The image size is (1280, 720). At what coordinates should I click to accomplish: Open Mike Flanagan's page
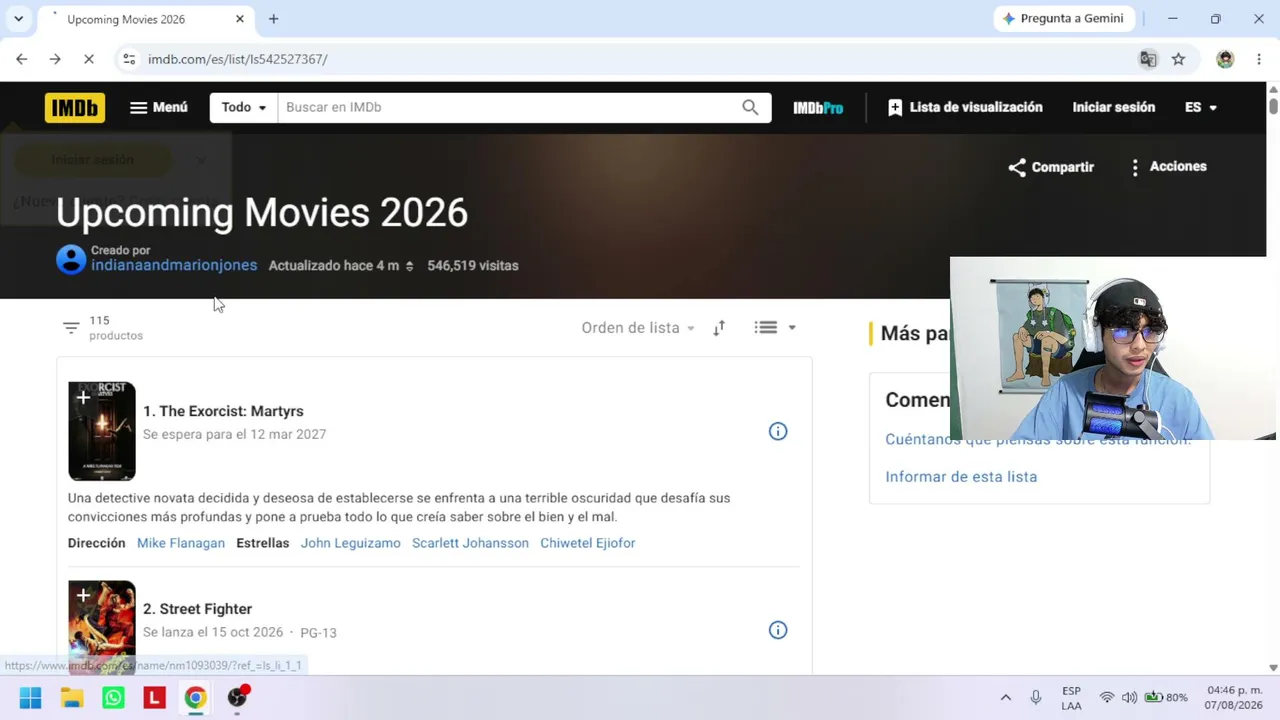[181, 543]
